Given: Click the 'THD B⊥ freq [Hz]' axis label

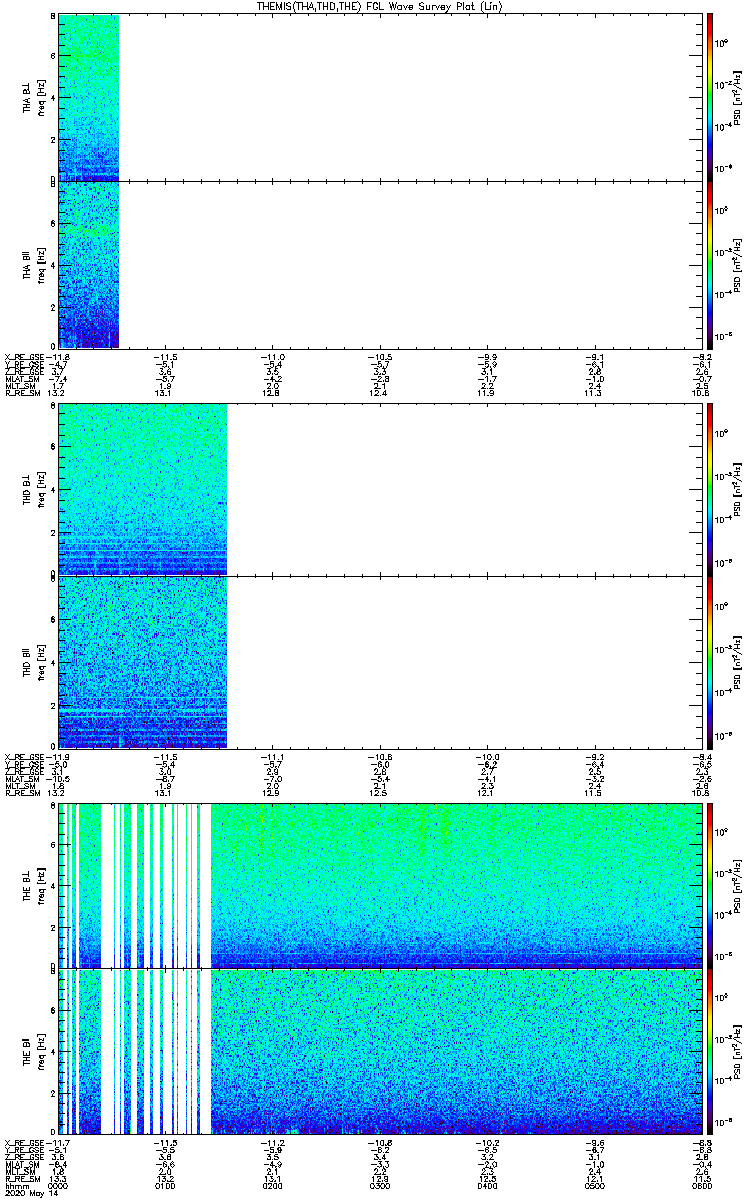Looking at the screenshot, I should pyautogui.click(x=33, y=489).
